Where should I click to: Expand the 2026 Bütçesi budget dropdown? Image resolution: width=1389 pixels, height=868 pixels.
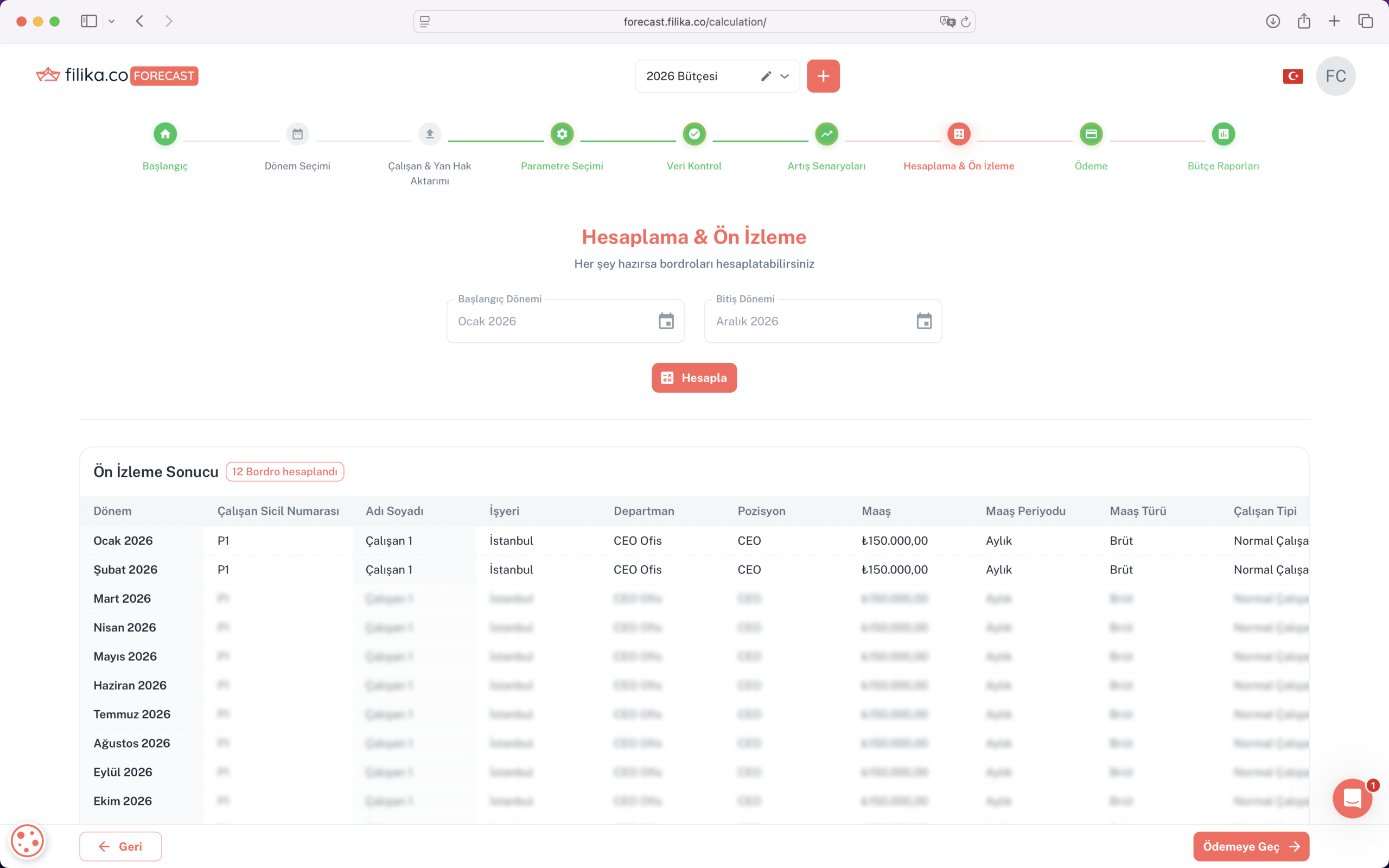point(785,76)
